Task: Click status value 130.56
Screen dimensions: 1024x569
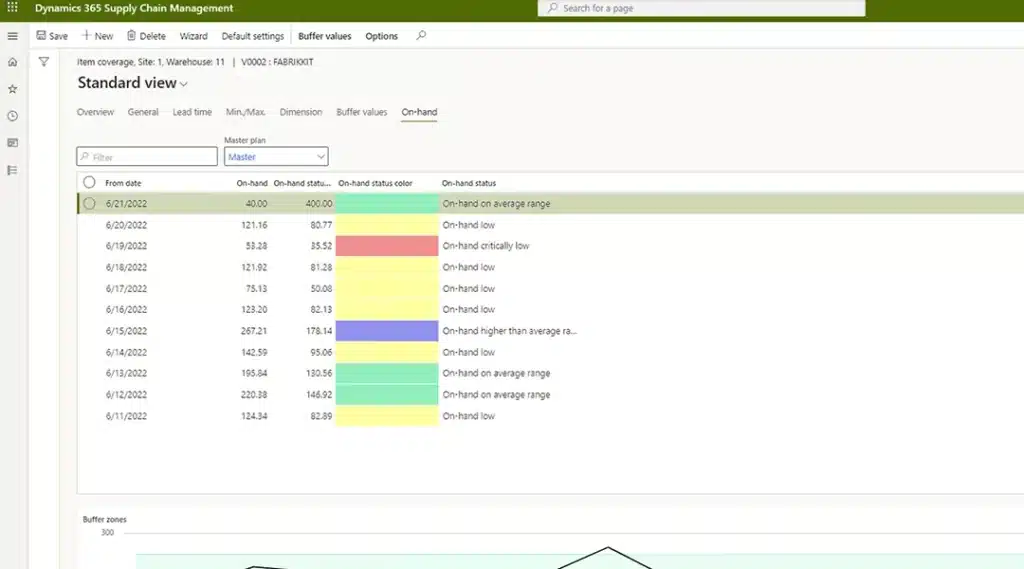Action: point(319,373)
